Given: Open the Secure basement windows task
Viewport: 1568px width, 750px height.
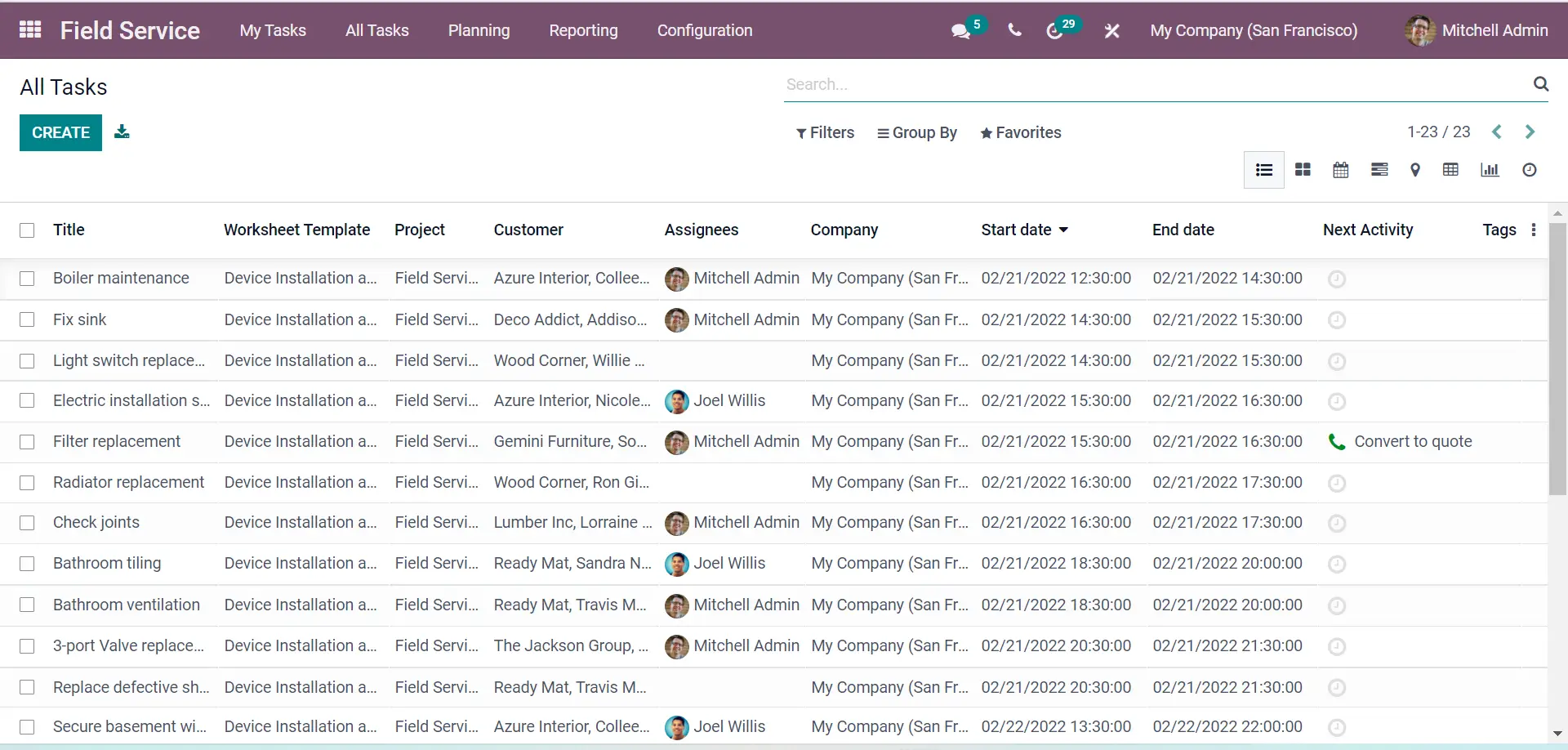Looking at the screenshot, I should click(130, 726).
